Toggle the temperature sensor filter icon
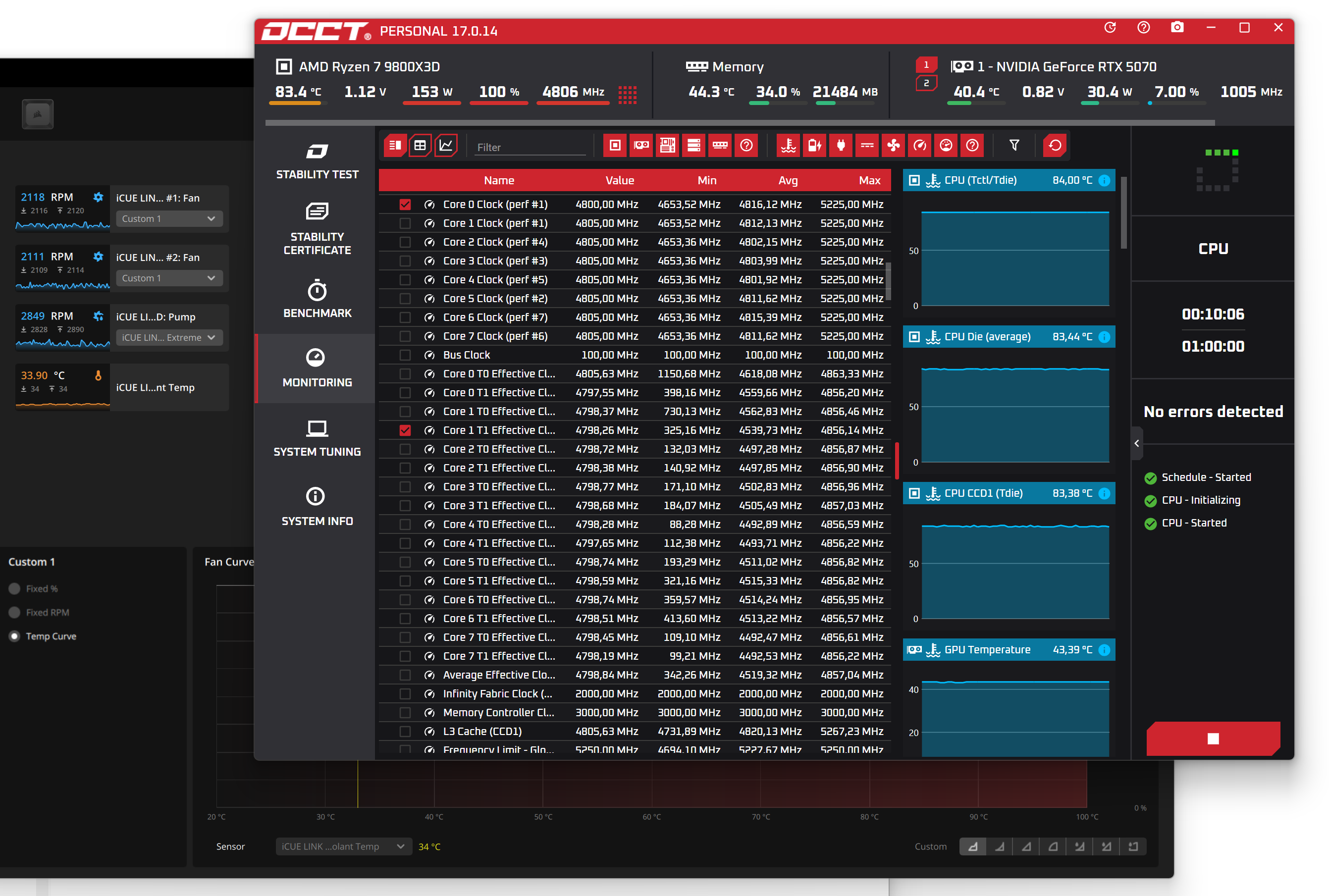This screenshot has width=1329, height=896. tap(789, 146)
